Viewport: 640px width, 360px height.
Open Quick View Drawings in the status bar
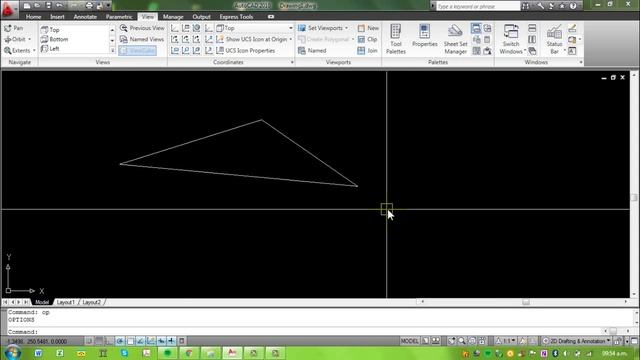click(436, 341)
